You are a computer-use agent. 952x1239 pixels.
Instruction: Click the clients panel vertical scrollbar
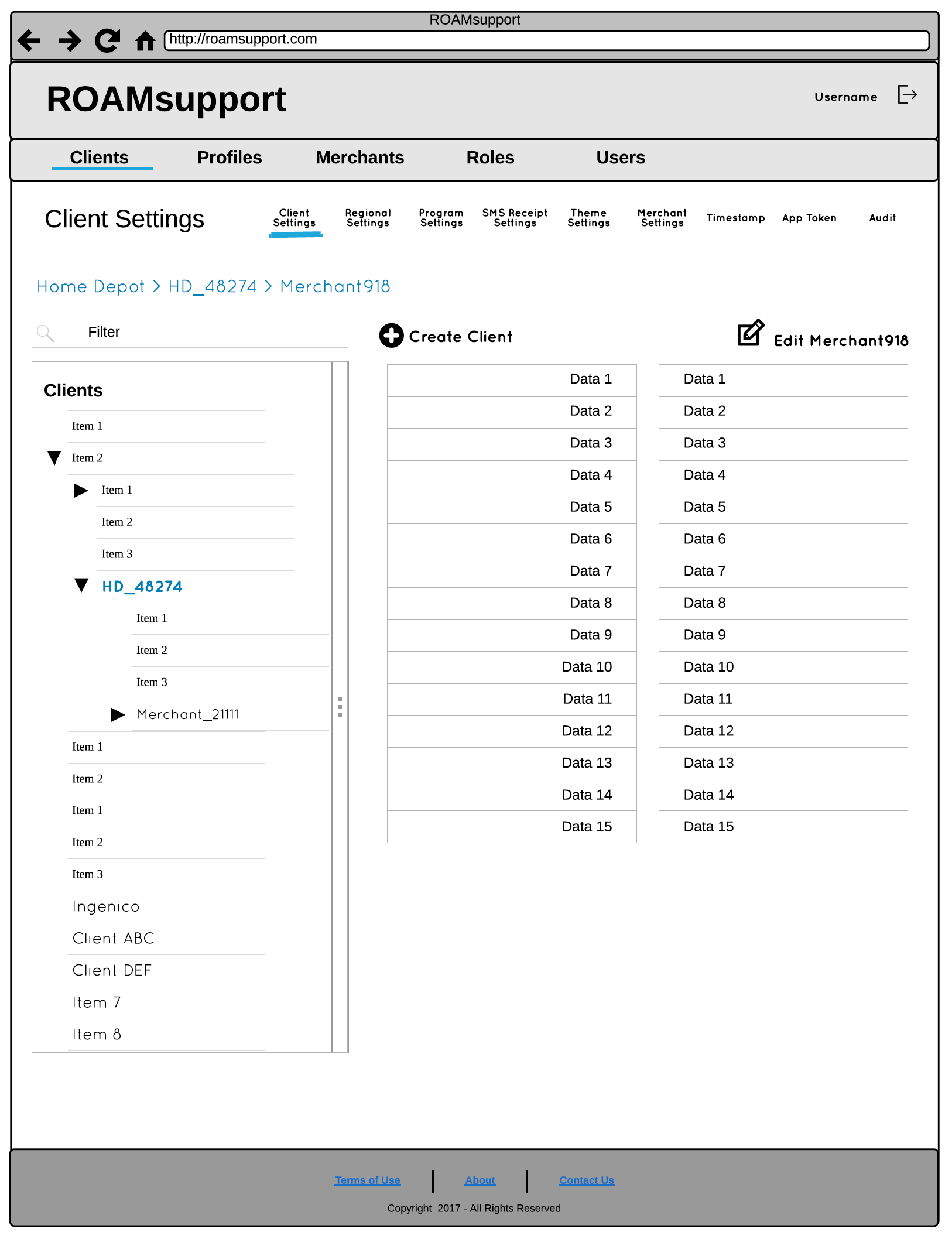pos(340,707)
